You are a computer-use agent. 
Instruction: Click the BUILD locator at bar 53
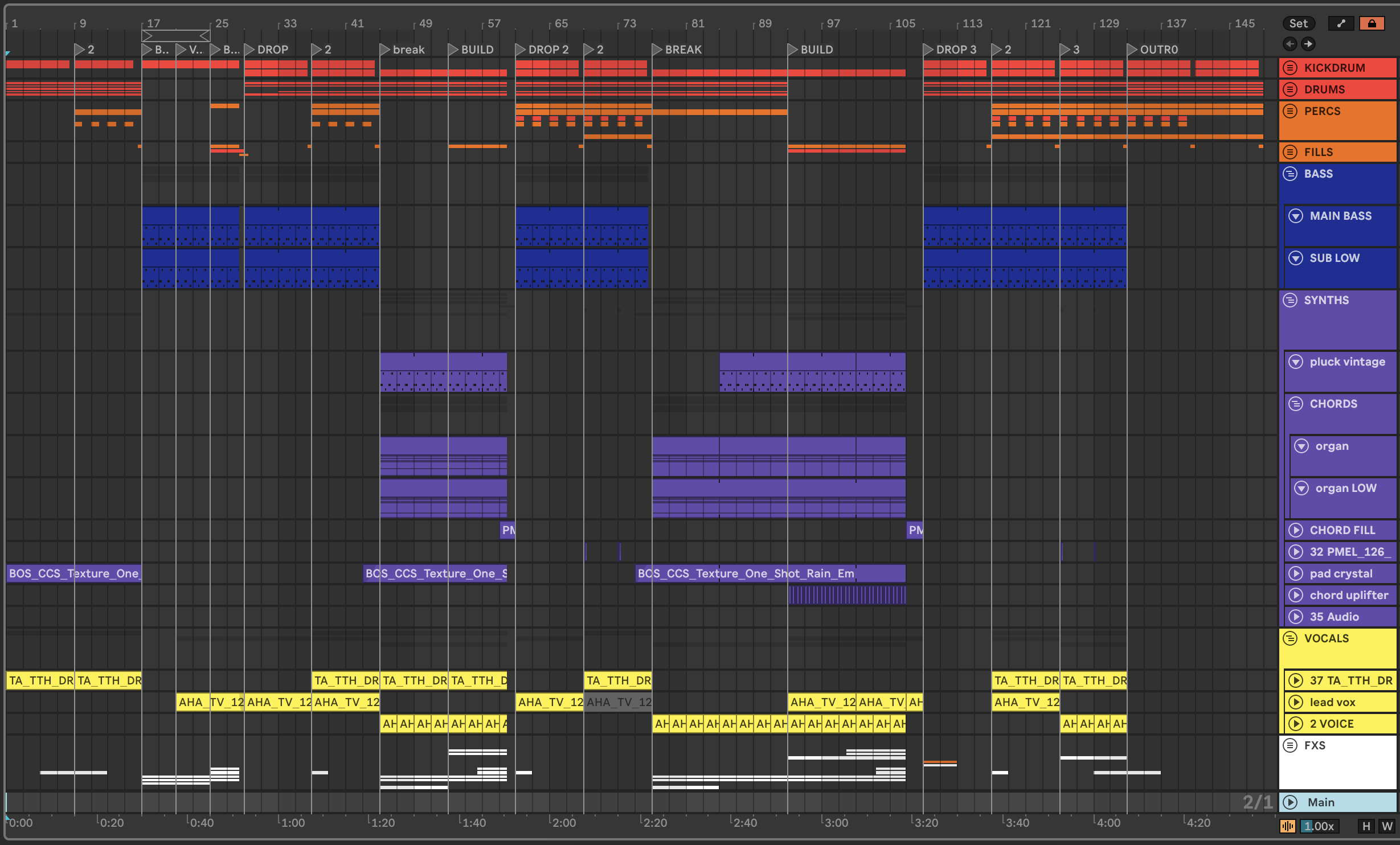pyautogui.click(x=471, y=50)
